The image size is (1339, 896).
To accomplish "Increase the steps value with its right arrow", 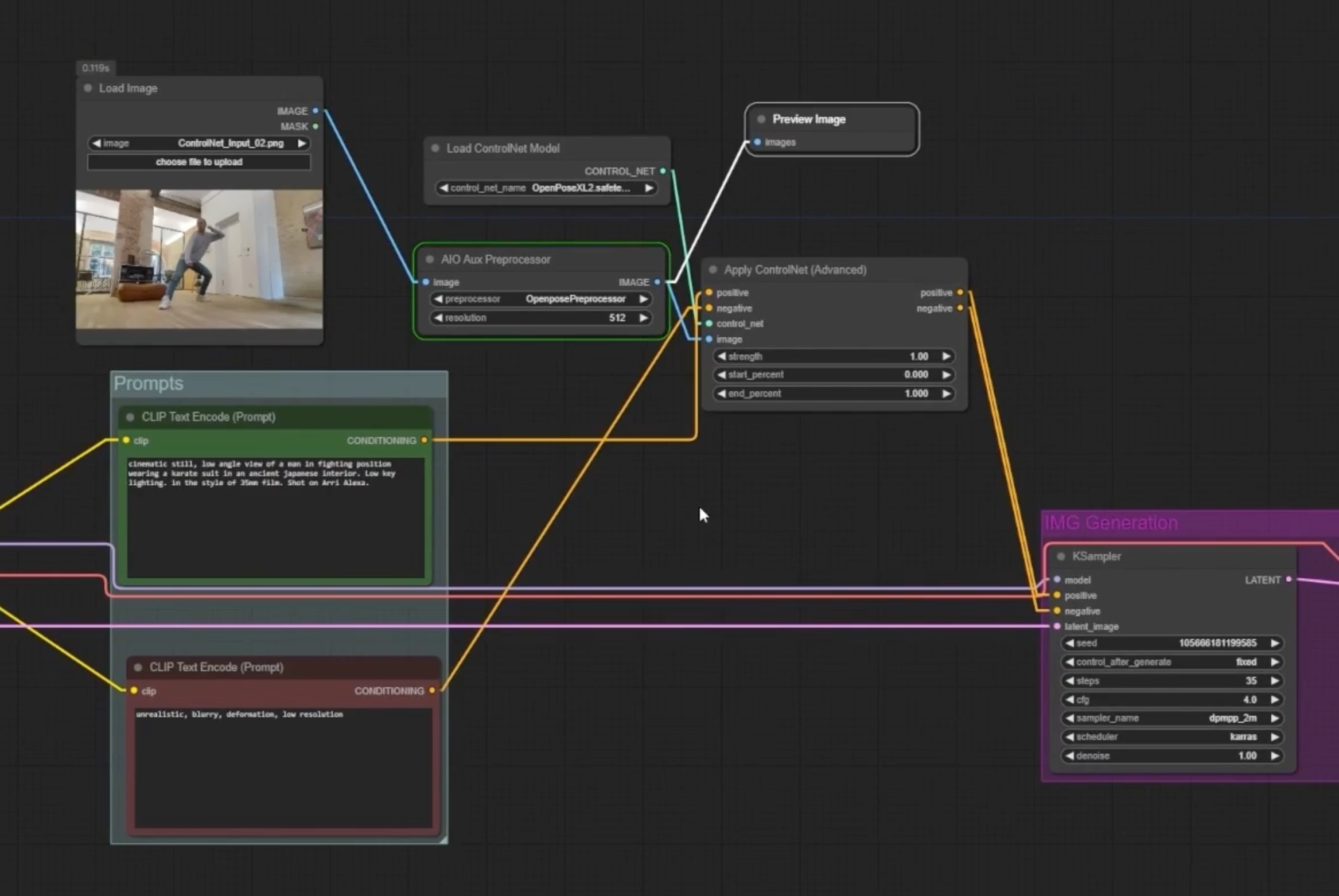I will tap(1275, 681).
